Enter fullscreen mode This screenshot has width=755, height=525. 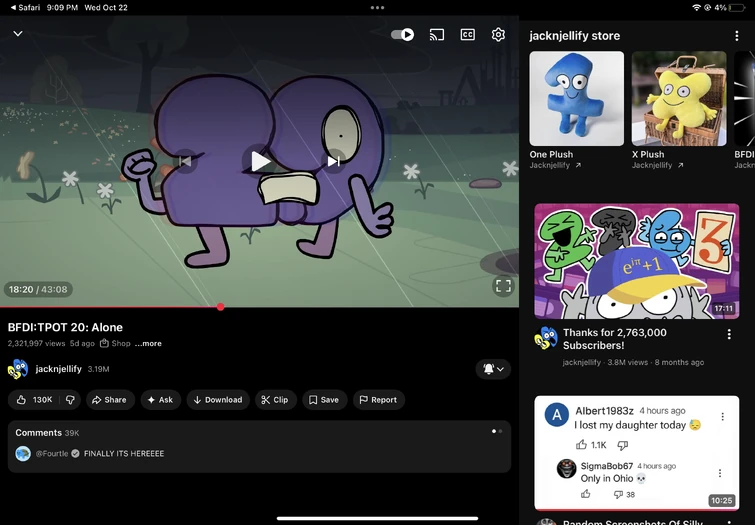pos(503,286)
